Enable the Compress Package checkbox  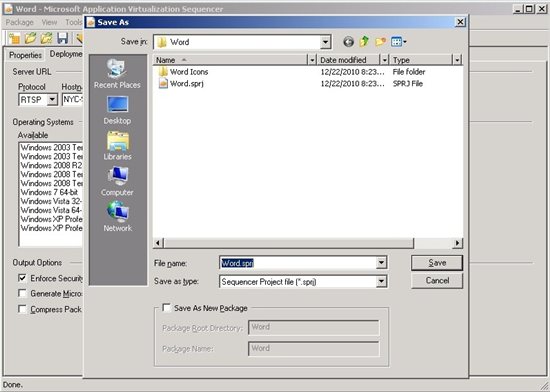22,309
